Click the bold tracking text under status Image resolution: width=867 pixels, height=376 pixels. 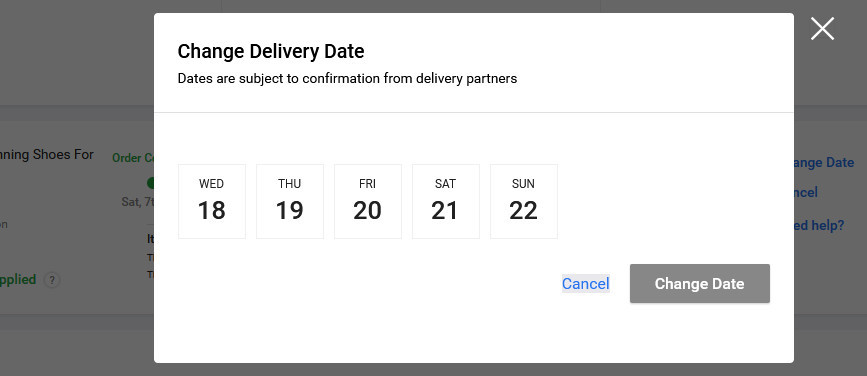tap(150, 239)
